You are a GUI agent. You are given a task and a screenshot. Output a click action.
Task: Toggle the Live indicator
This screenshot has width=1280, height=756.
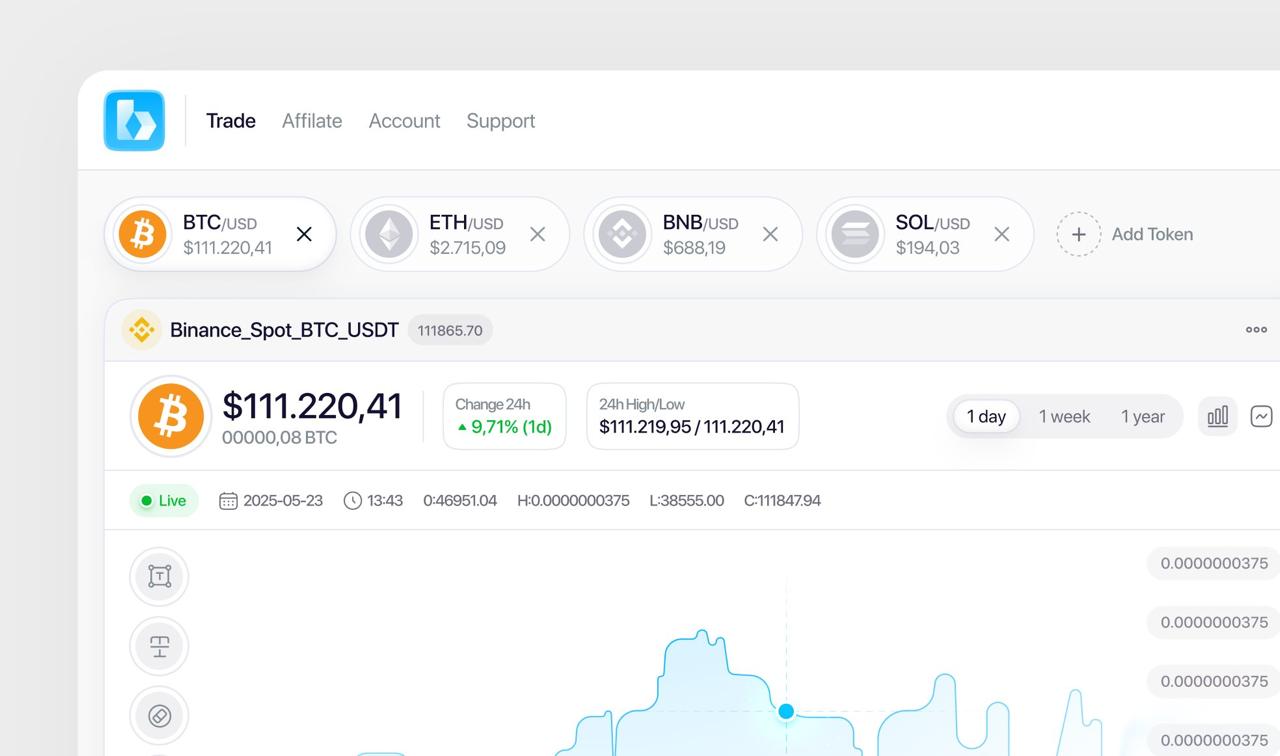point(164,501)
